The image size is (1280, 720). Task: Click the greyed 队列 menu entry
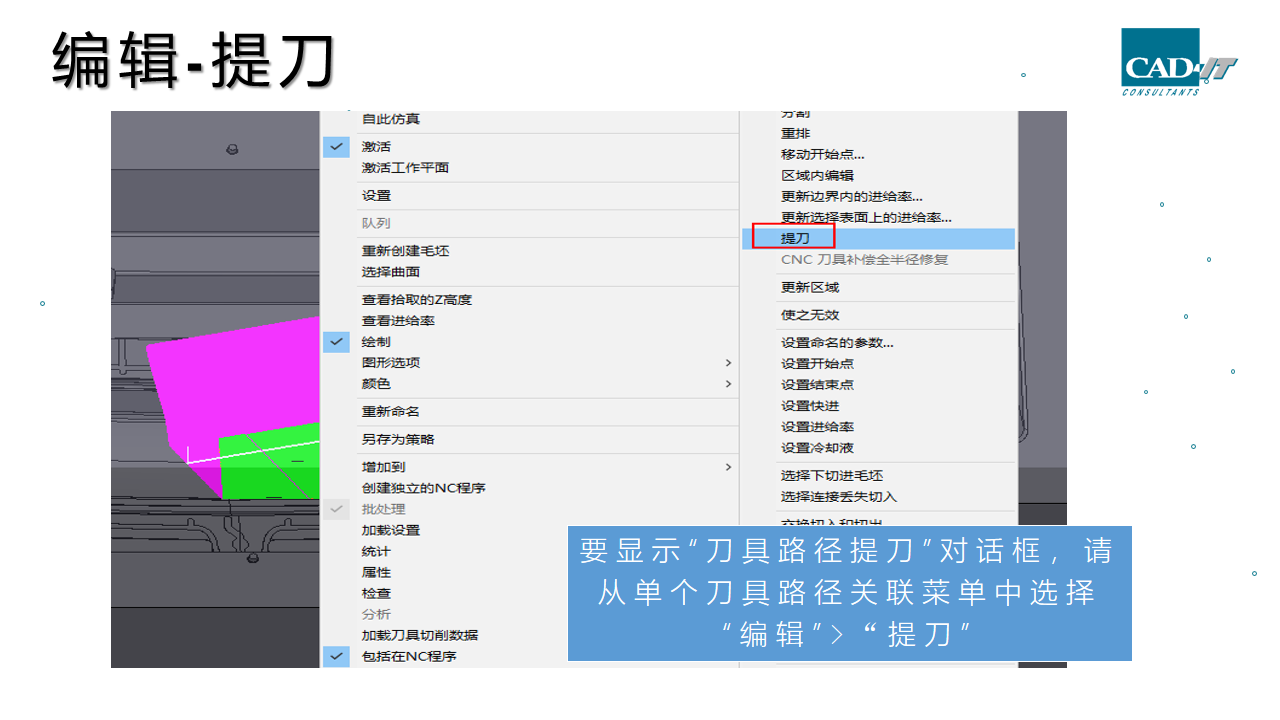click(376, 224)
